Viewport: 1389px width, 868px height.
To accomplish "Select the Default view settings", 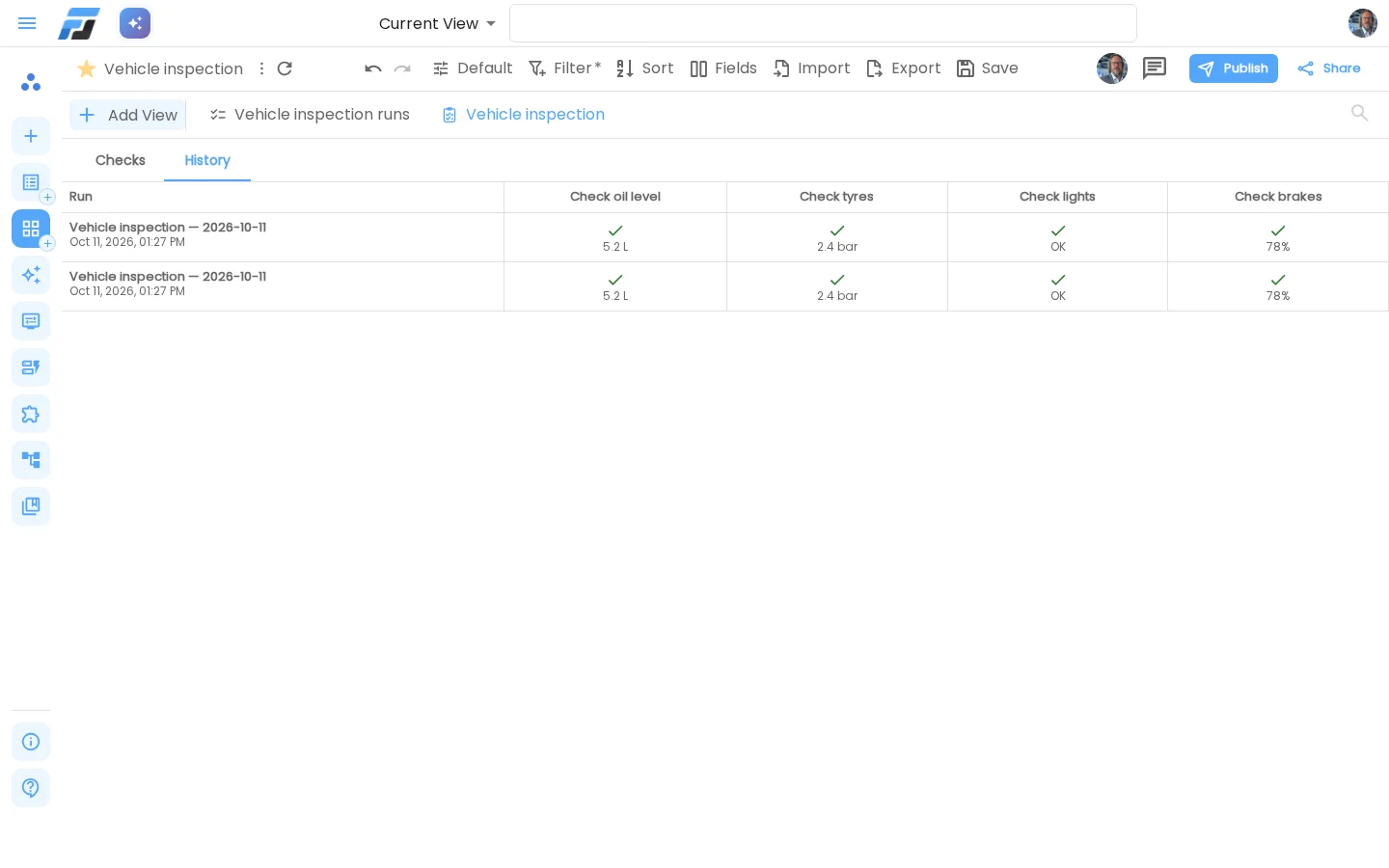I will click(473, 68).
